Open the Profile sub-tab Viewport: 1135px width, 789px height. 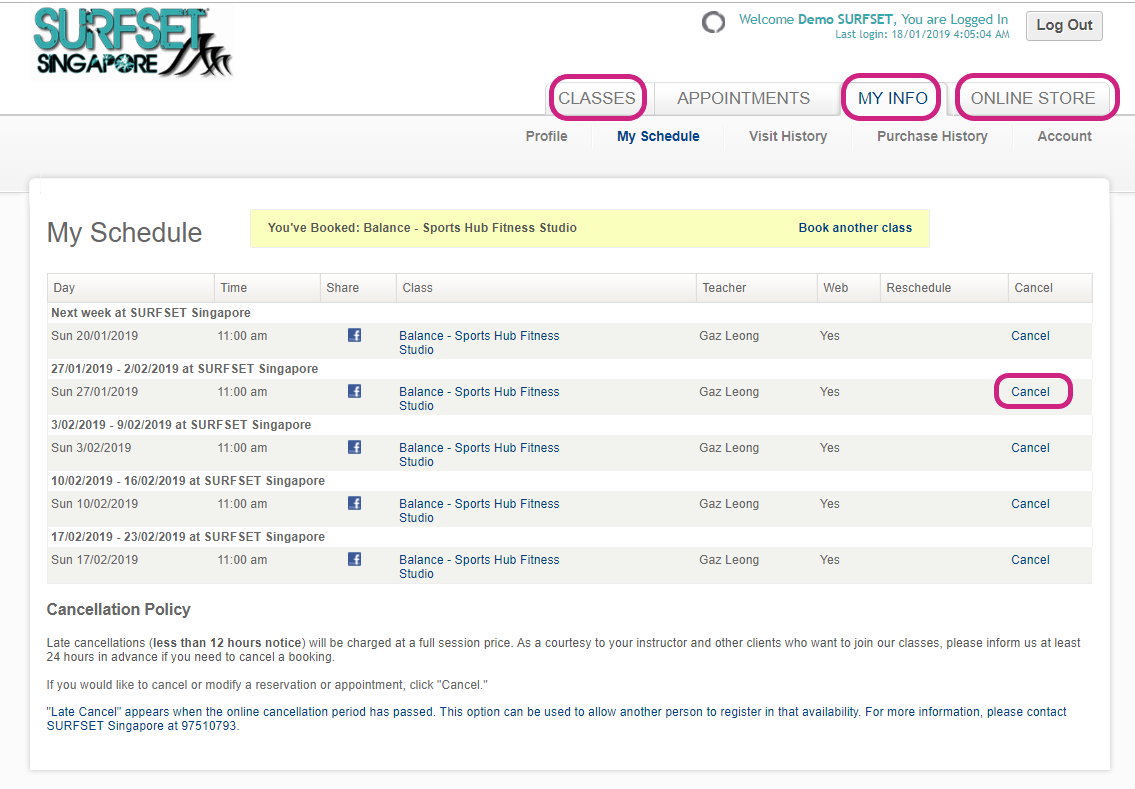click(547, 136)
